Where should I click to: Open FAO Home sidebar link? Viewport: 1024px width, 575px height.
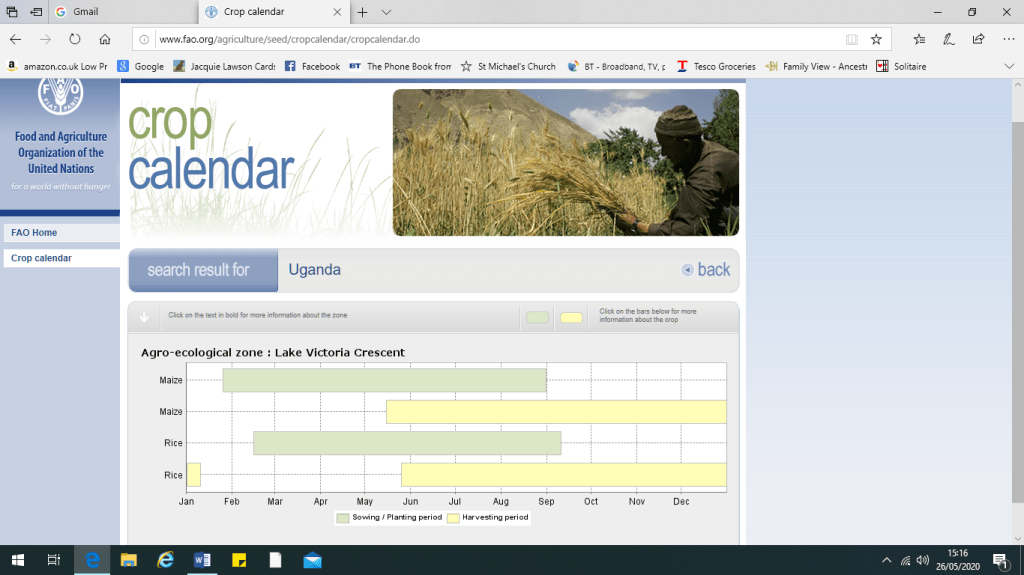click(34, 233)
